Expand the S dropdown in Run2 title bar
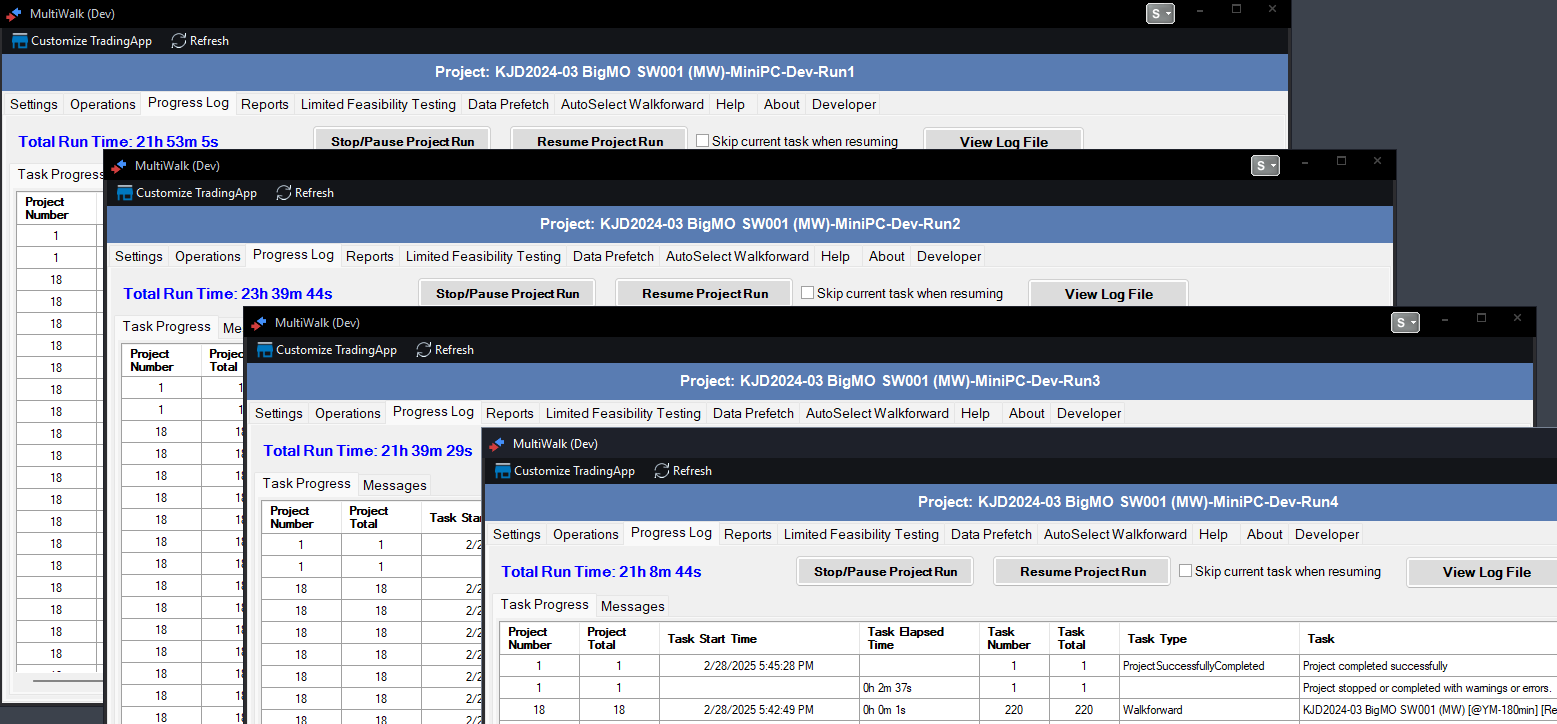Viewport: 1557px width, 724px height. pyautogui.click(x=1265, y=165)
